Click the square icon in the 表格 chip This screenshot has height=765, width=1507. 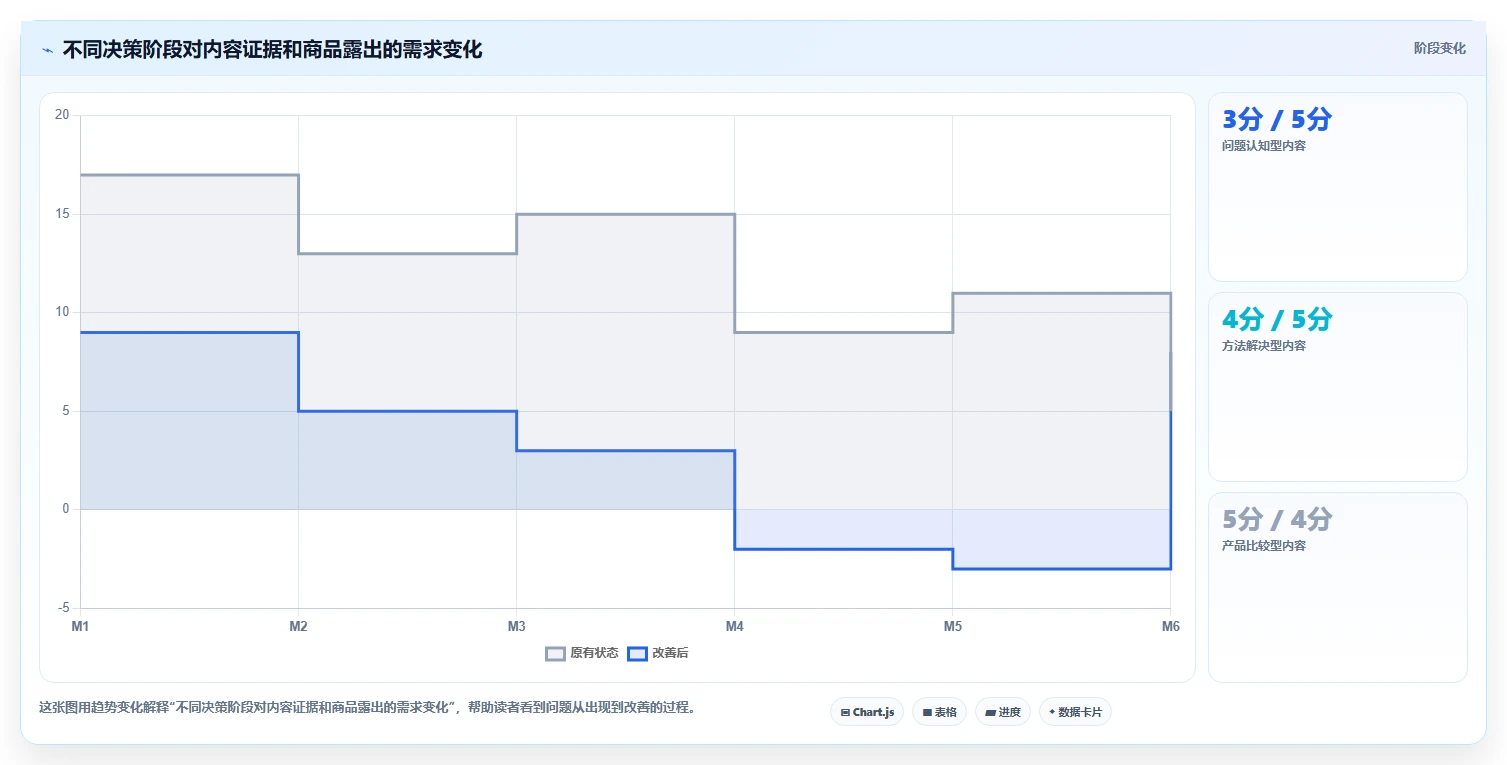click(x=927, y=713)
